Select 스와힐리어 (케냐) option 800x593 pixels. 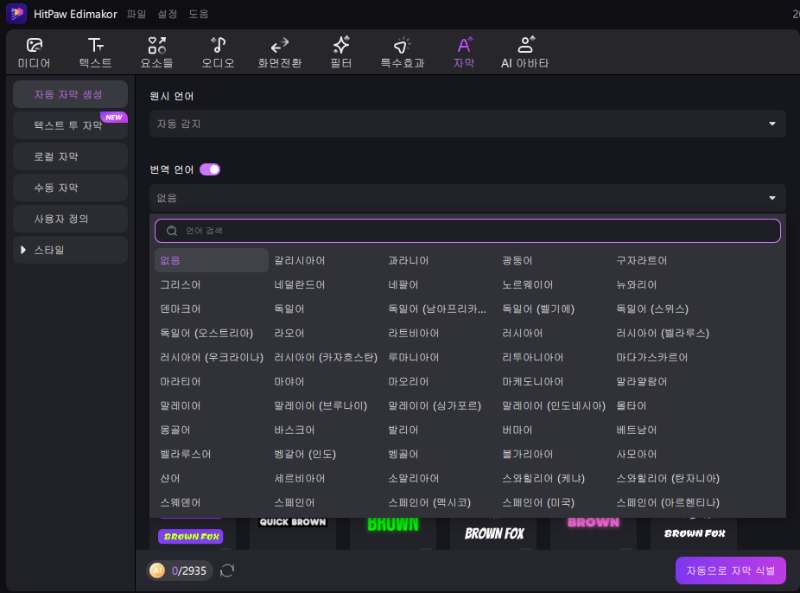click(543, 479)
